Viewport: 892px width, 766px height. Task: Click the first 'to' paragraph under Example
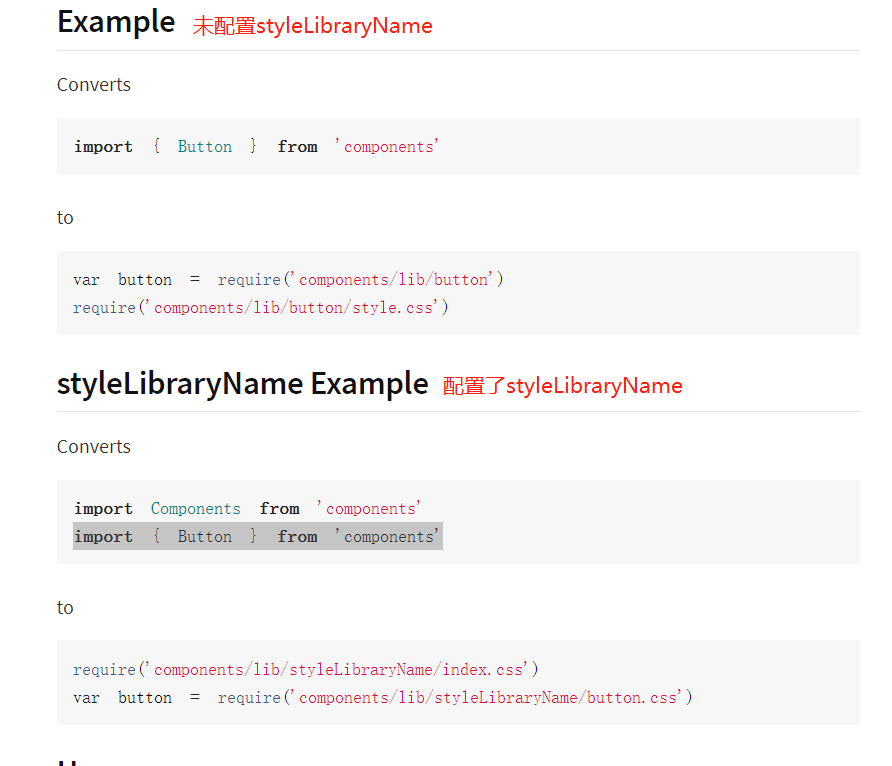[x=65, y=218]
